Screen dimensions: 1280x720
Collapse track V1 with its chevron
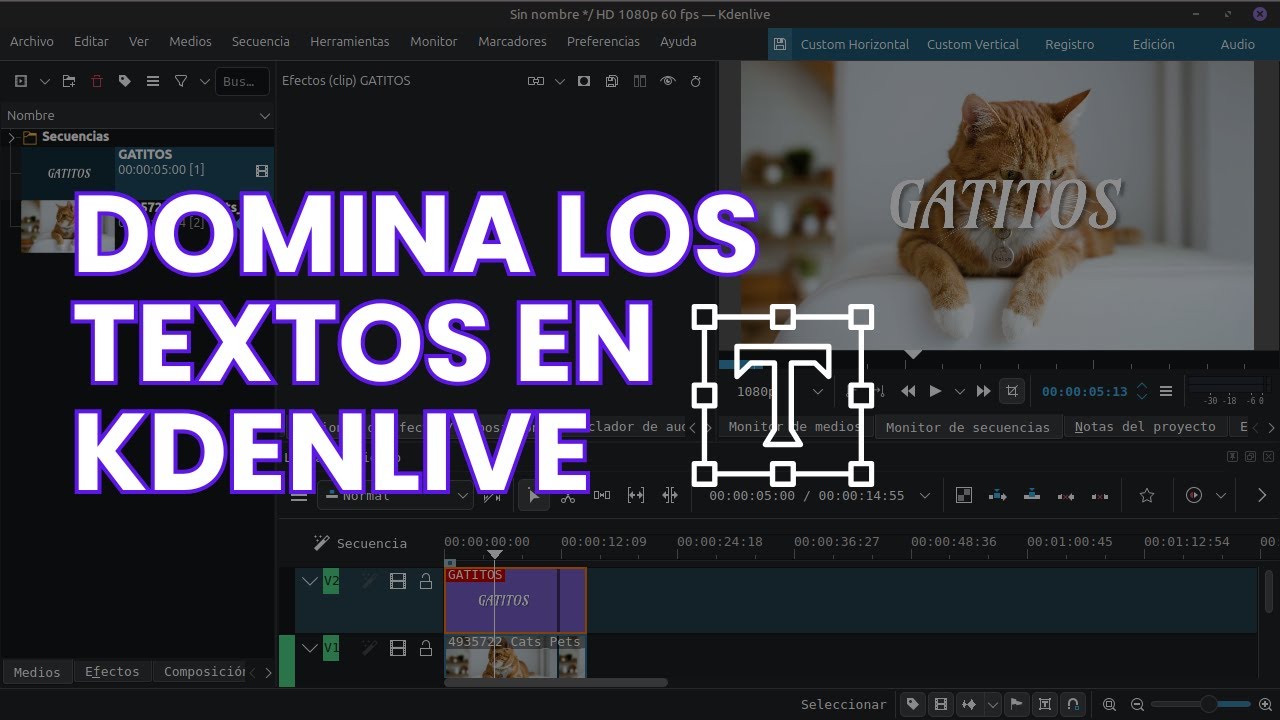click(x=310, y=648)
